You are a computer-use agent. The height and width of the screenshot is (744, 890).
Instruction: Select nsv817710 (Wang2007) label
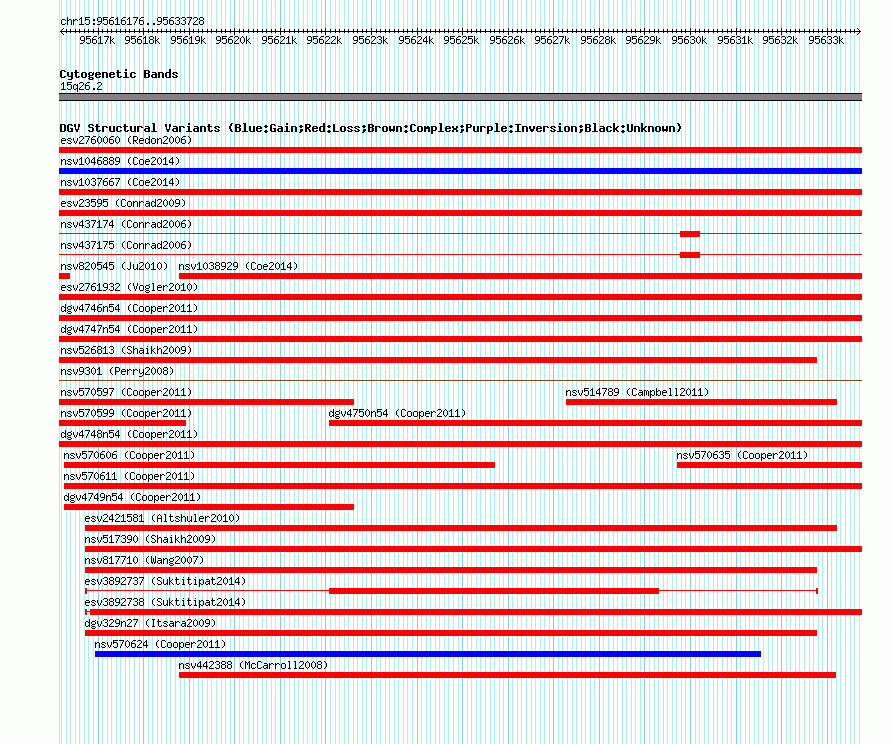click(x=144, y=560)
